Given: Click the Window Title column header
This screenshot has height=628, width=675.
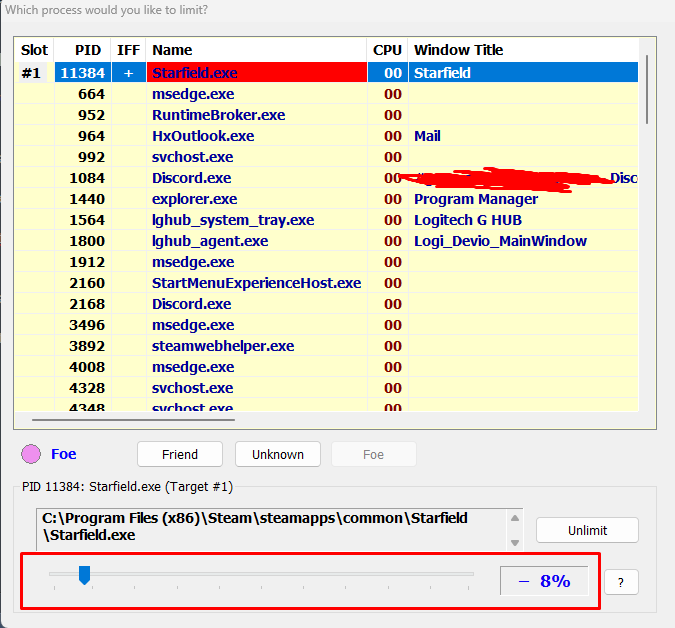Looking at the screenshot, I should [x=523, y=50].
